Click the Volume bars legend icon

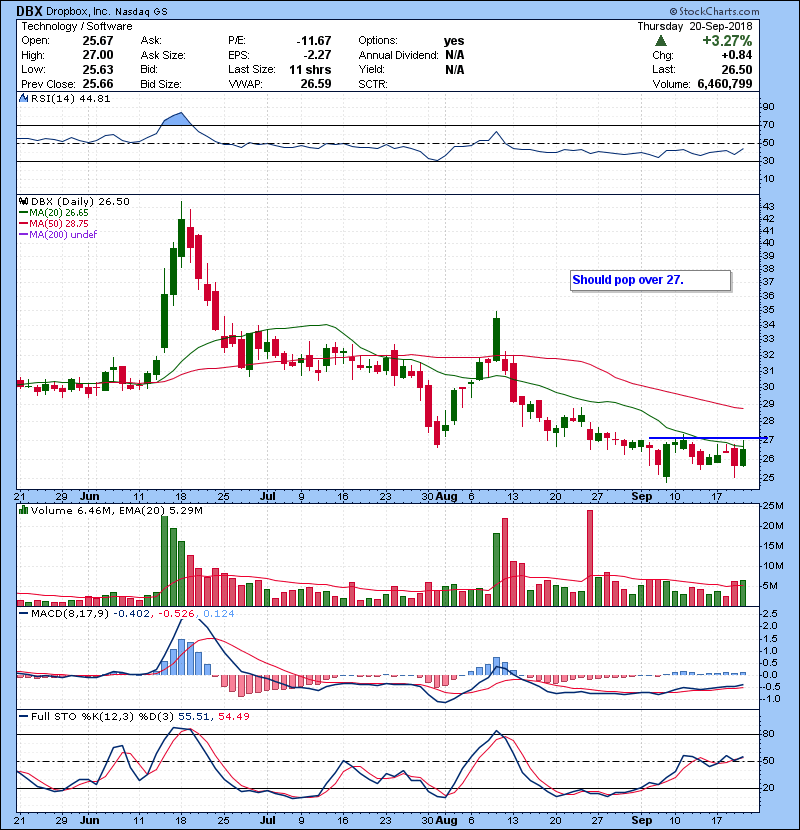click(x=23, y=510)
